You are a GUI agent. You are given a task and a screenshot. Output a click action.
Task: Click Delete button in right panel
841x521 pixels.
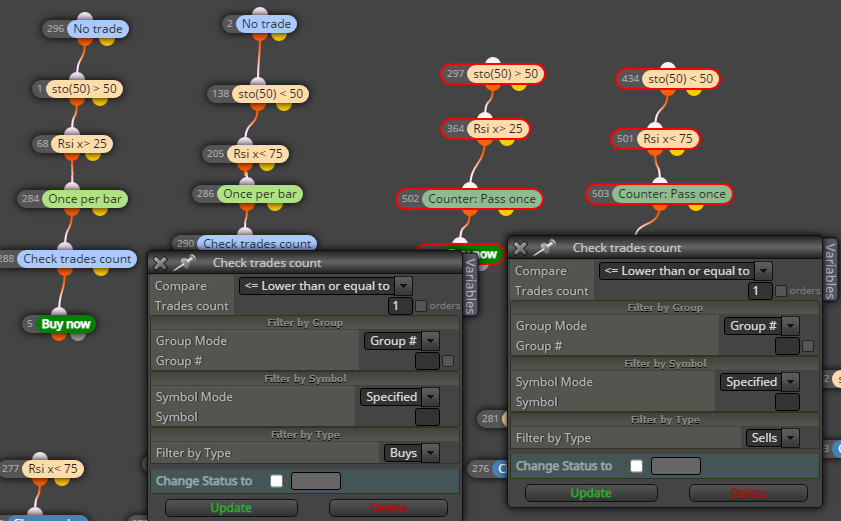click(x=748, y=493)
